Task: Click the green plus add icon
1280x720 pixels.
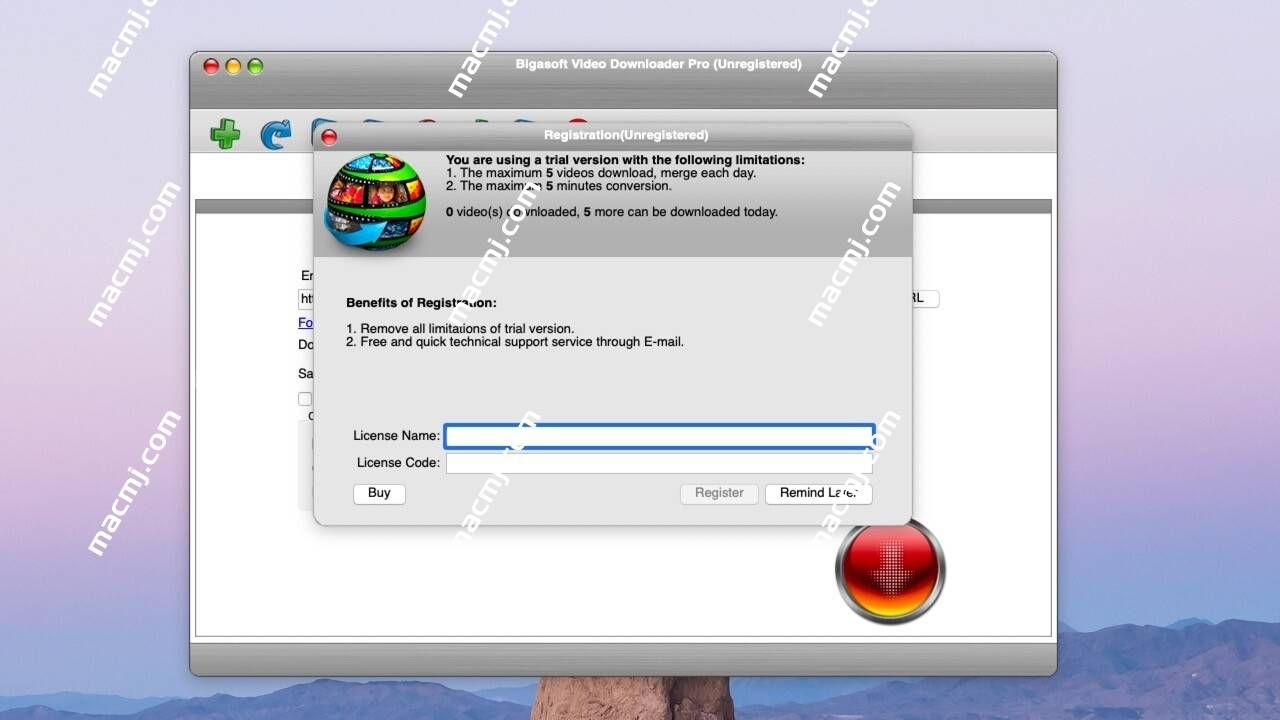Action: pyautogui.click(x=225, y=134)
